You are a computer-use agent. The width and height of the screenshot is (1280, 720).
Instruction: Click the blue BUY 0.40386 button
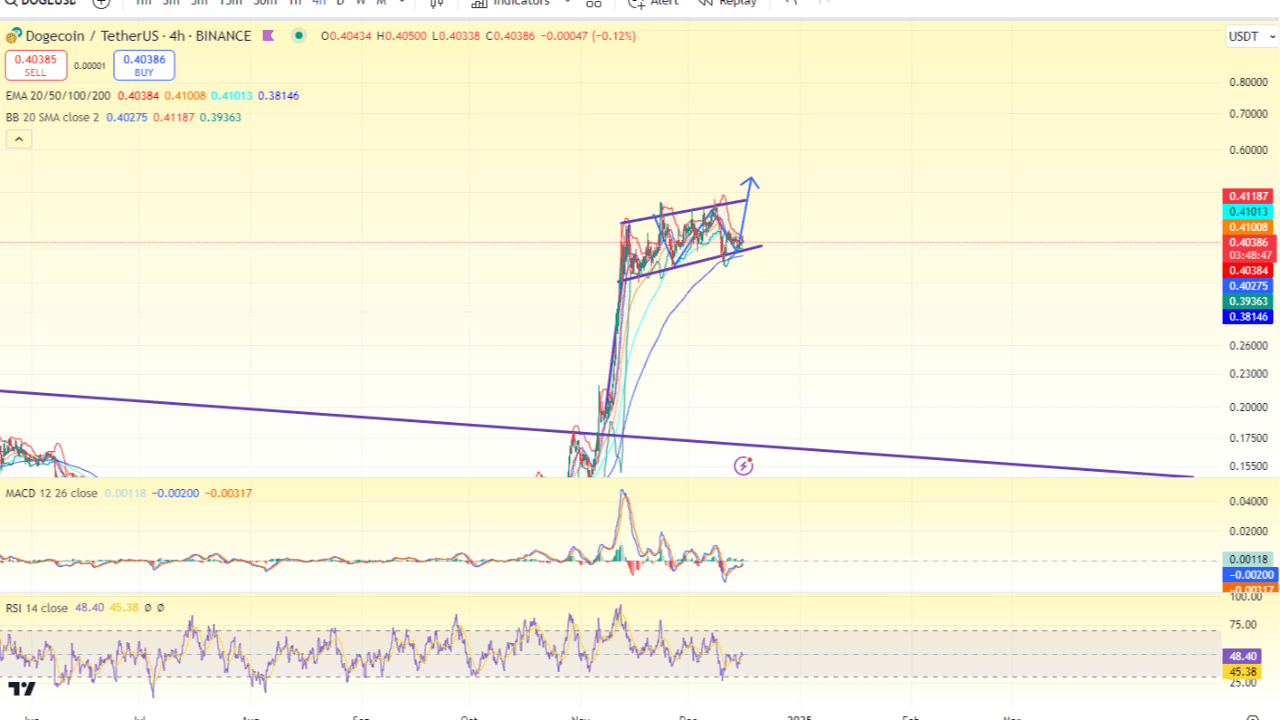(144, 65)
